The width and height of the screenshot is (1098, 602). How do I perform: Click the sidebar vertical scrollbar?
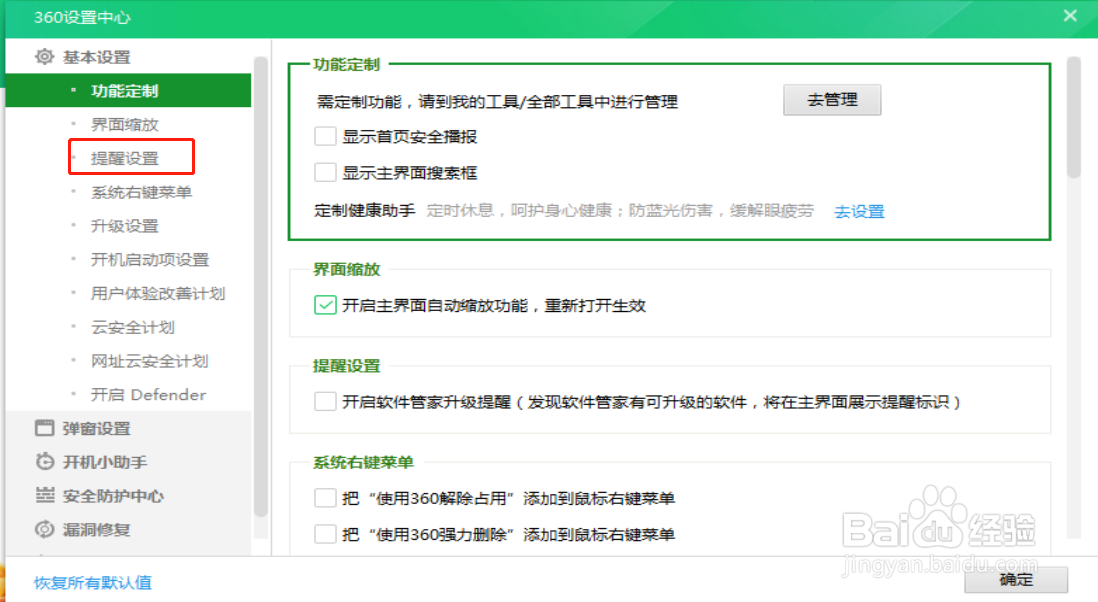coord(260,287)
